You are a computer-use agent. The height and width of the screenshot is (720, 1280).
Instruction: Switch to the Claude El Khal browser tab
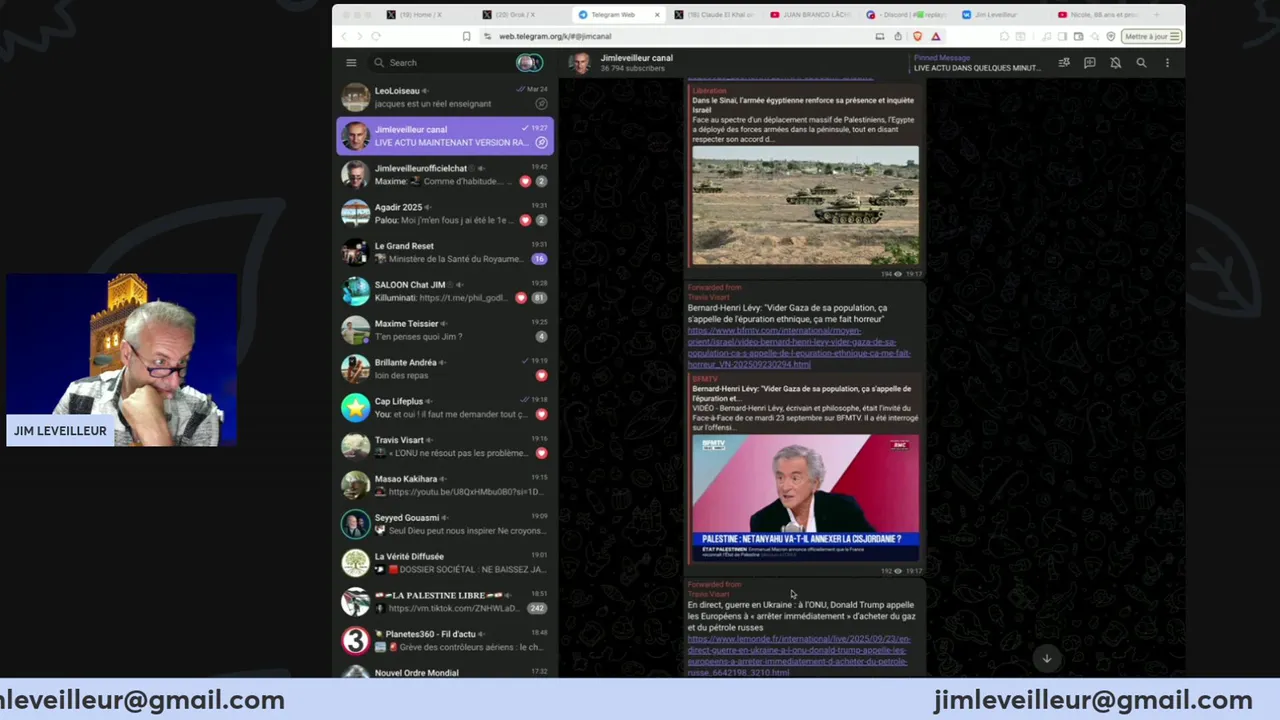pyautogui.click(x=712, y=15)
